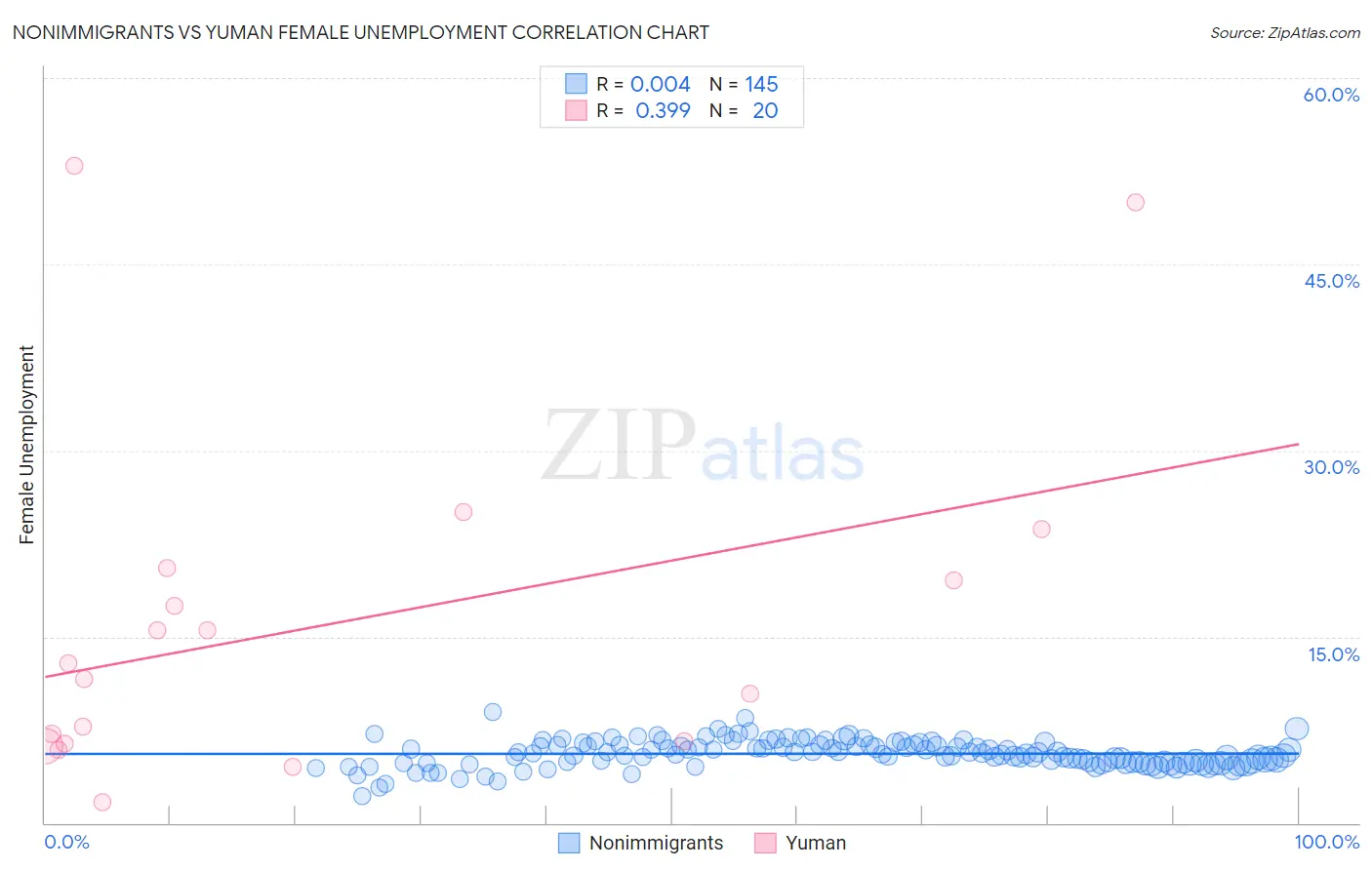Click the blue Nonimmigrants swatch in bottom legend

click(569, 843)
